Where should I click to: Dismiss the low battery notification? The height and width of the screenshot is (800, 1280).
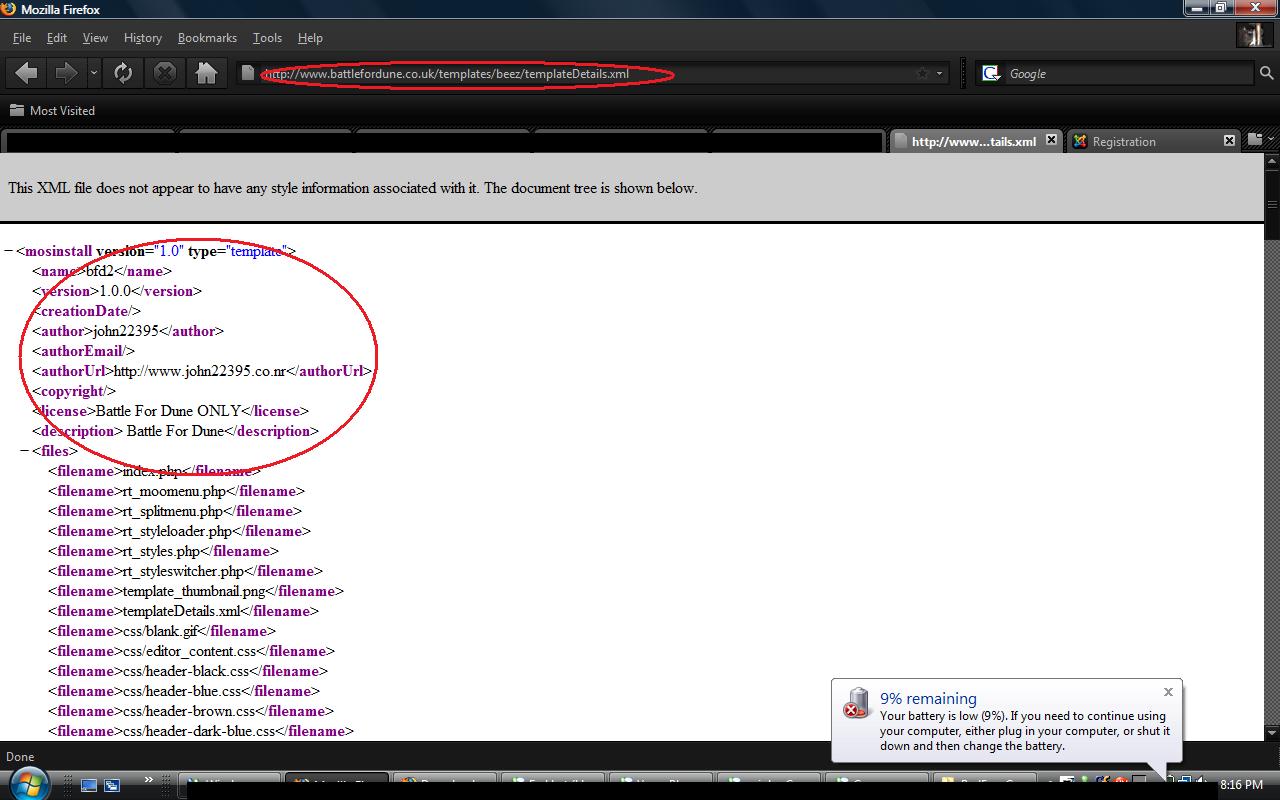(1168, 692)
